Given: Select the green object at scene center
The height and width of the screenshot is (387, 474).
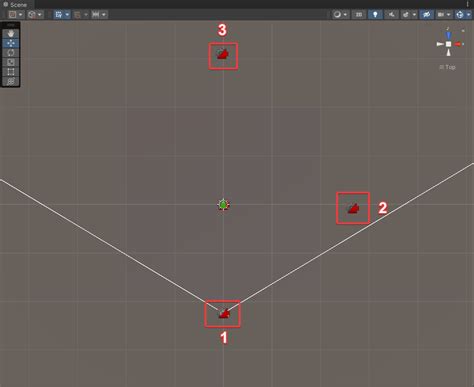Looking at the screenshot, I should 223,205.
